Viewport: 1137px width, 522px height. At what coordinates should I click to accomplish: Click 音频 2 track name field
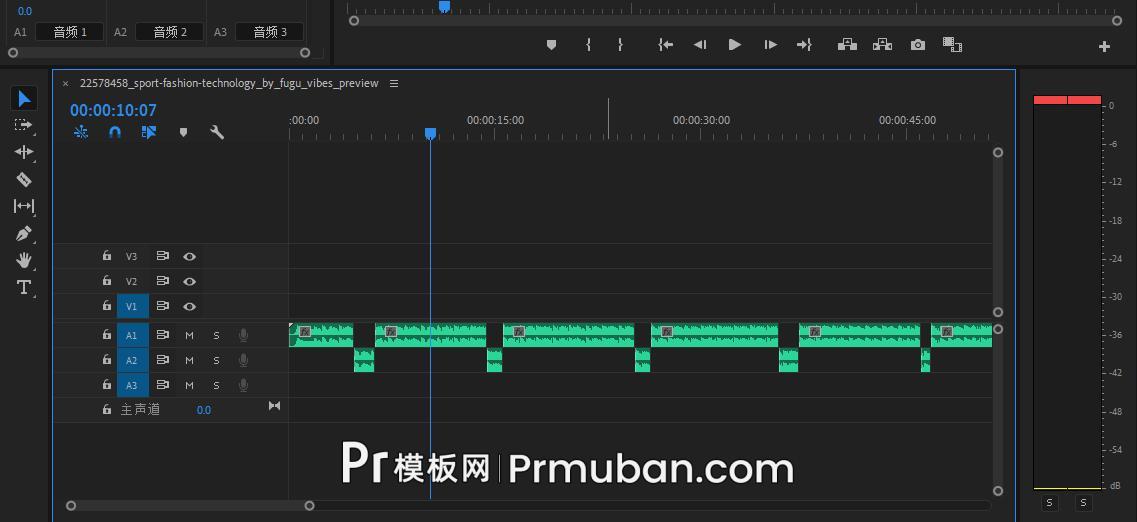(x=170, y=32)
